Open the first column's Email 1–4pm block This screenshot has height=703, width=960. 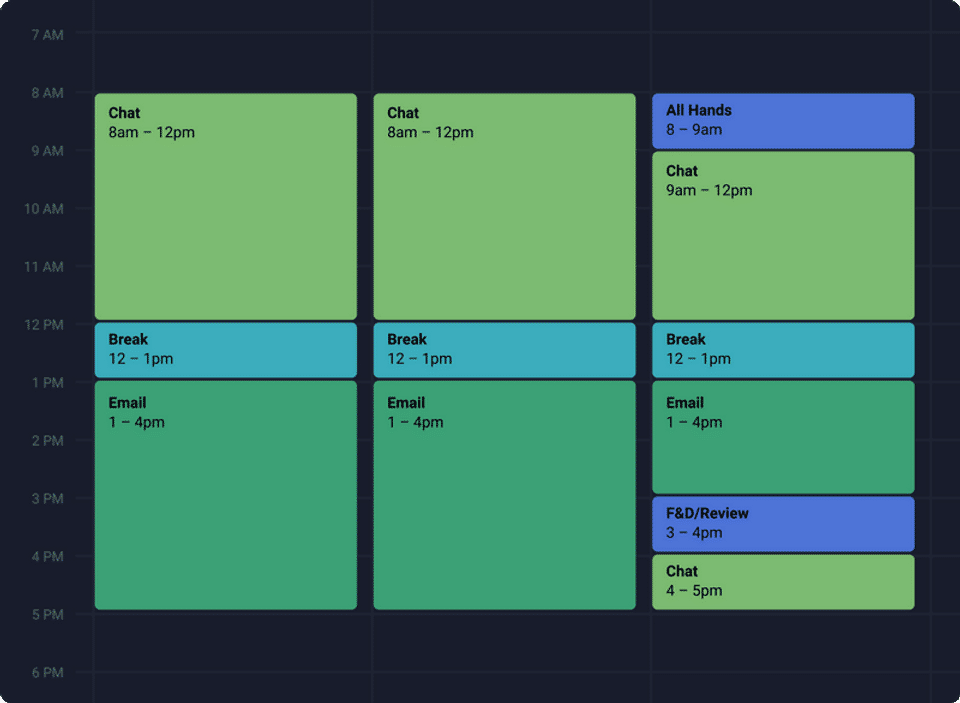[x=225, y=494]
